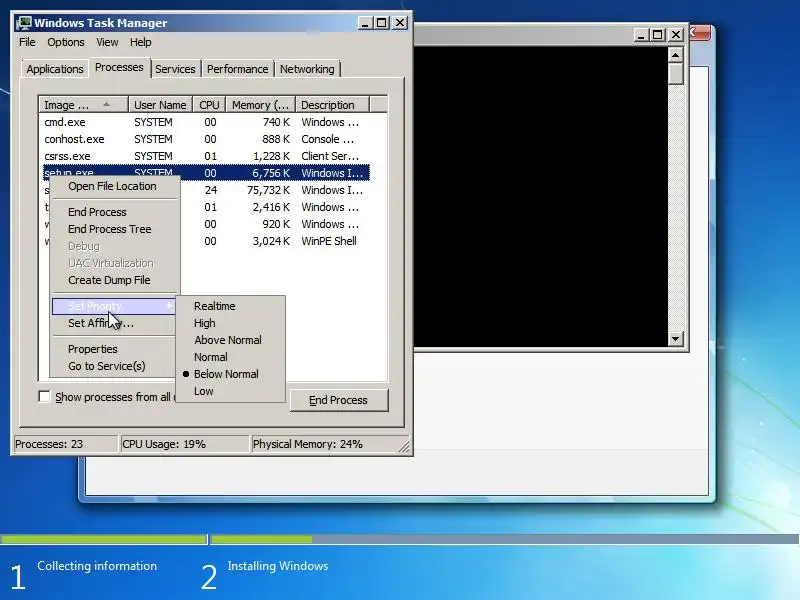Sort by Description column header
Viewport: 800px width, 600px height.
[332, 105]
